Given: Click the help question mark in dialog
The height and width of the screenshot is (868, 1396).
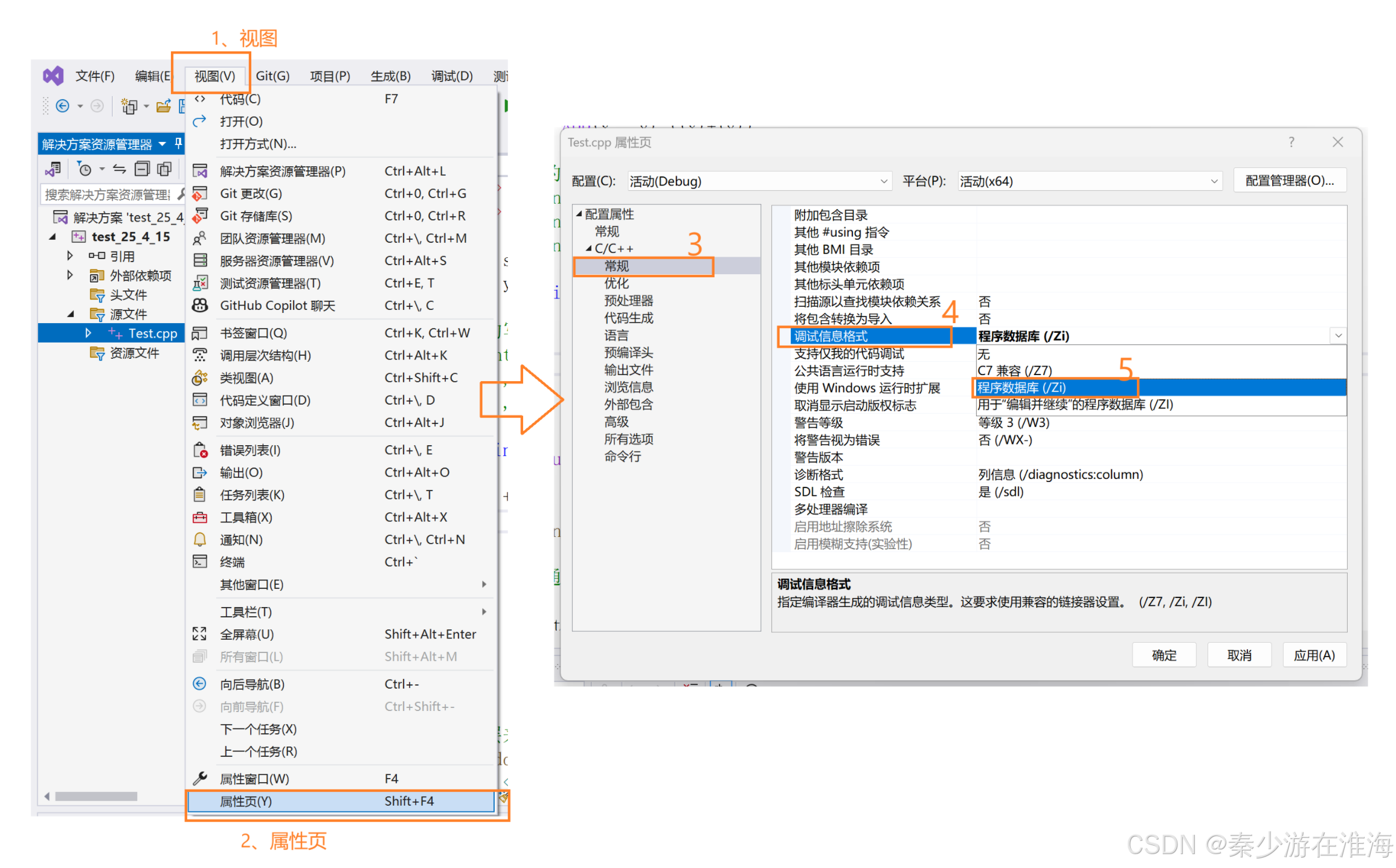Looking at the screenshot, I should coord(1291,142).
